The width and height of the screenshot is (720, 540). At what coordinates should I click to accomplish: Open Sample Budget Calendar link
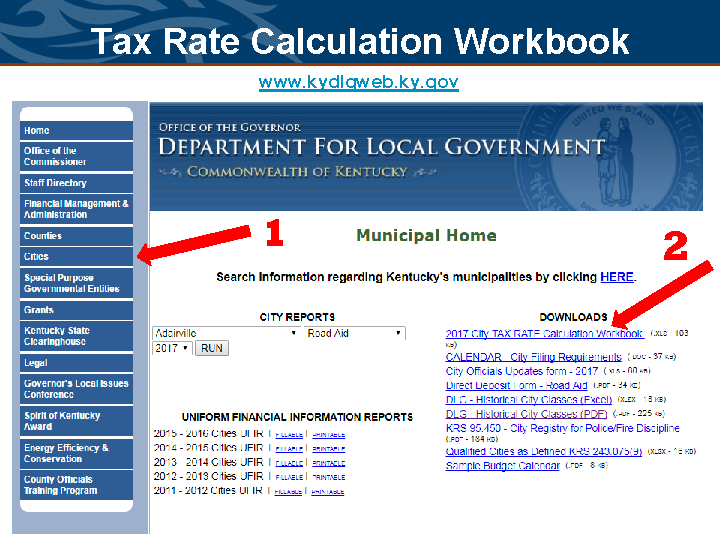(x=502, y=466)
